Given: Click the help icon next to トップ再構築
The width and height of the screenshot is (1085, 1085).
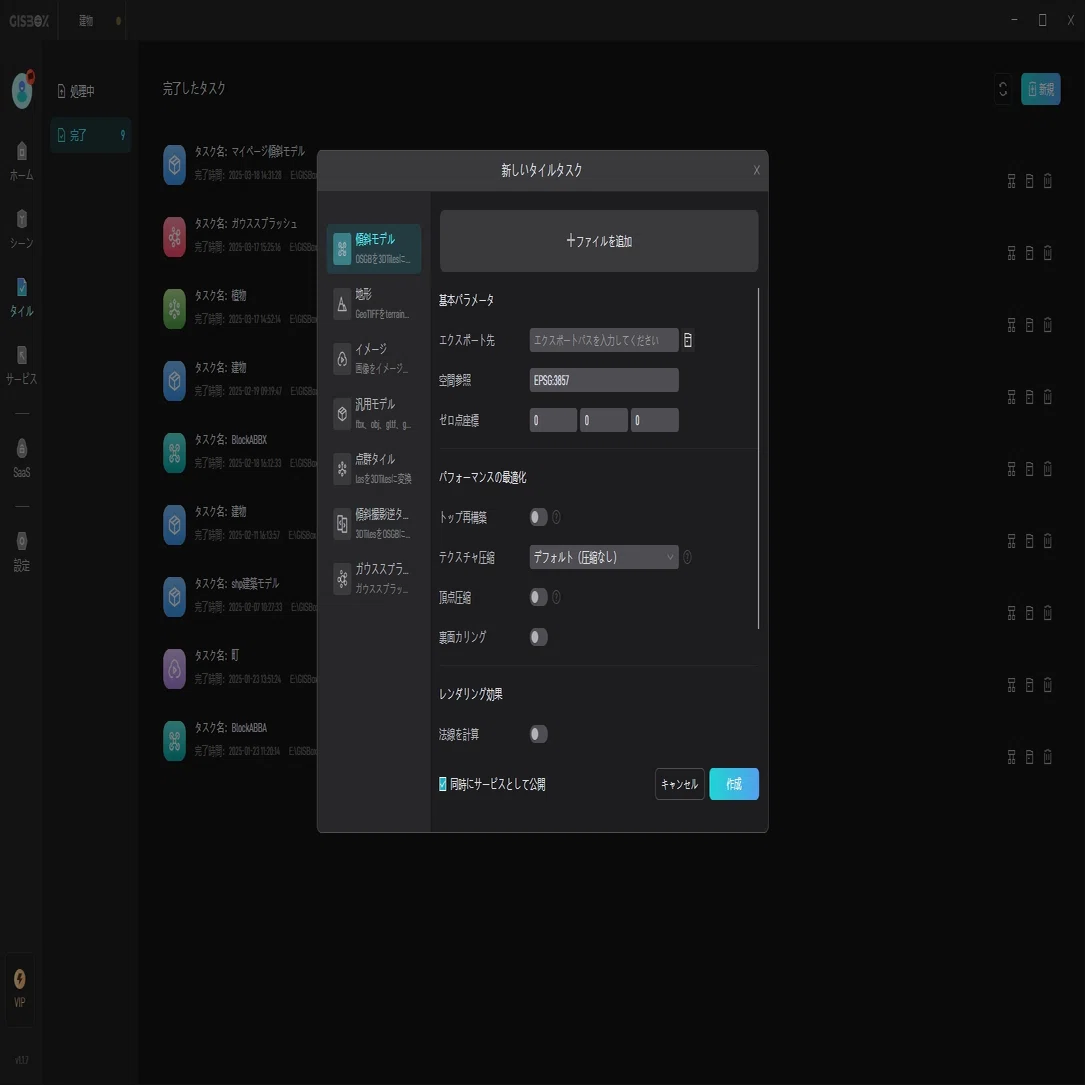Looking at the screenshot, I should (x=556, y=517).
